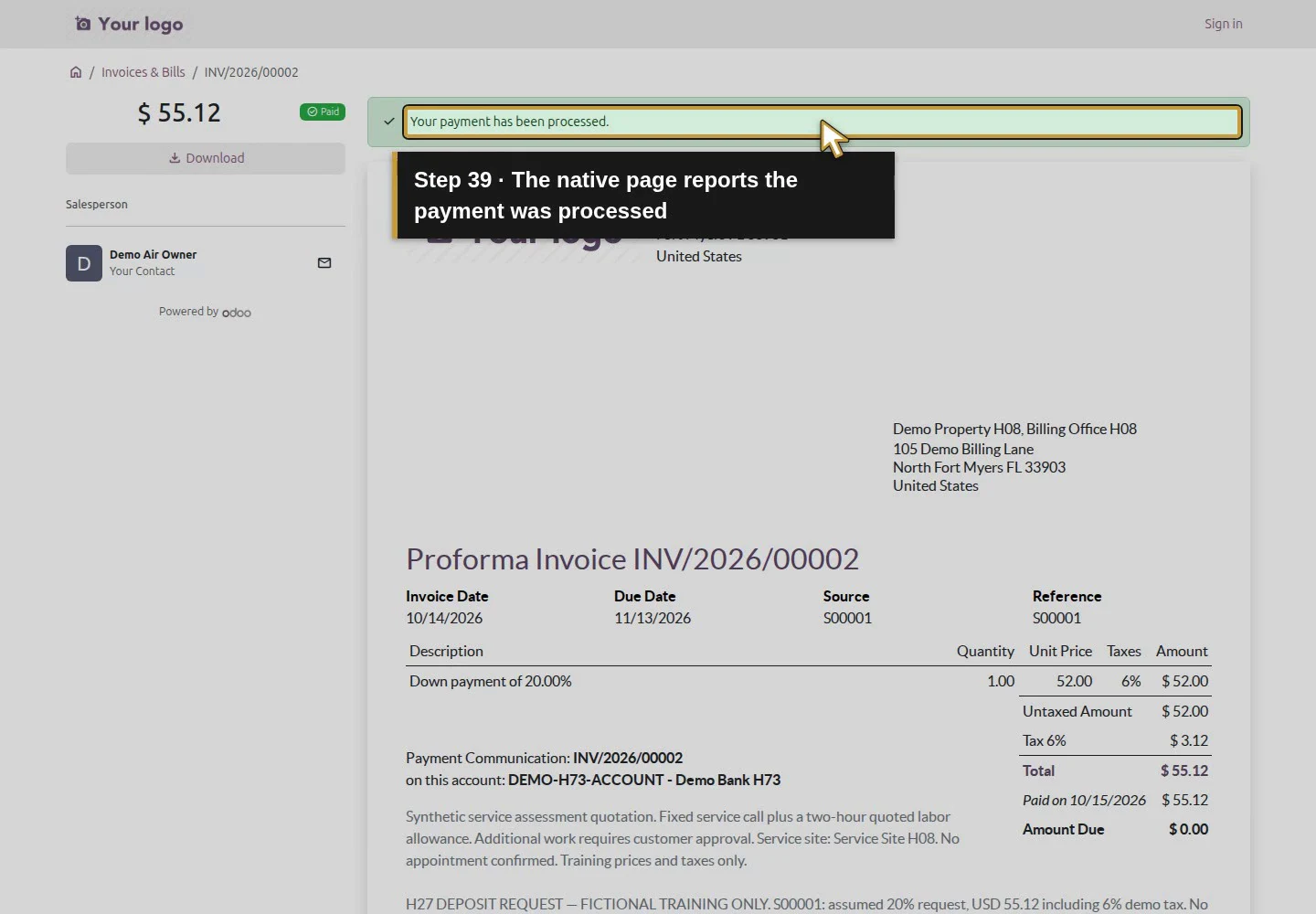This screenshot has height=914, width=1316.
Task: Click the Proforma Invoice INV/2026/00002 heading
Action: click(x=632, y=558)
